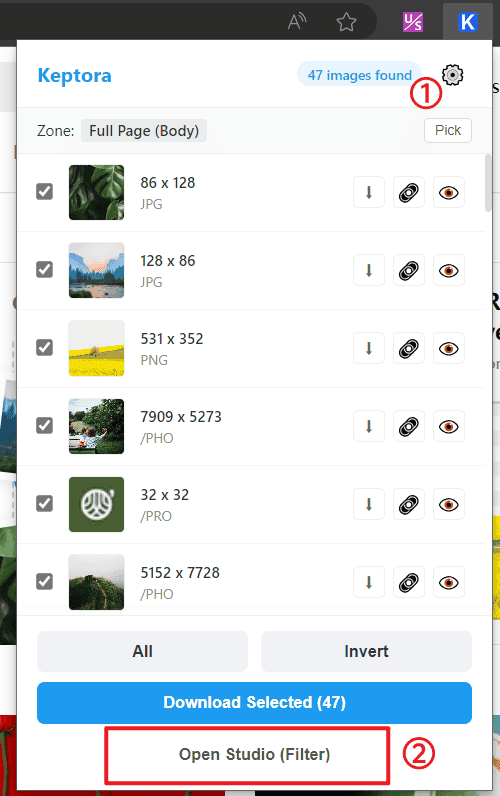Uncheck the 86 x 128 image checkbox

coord(45,192)
